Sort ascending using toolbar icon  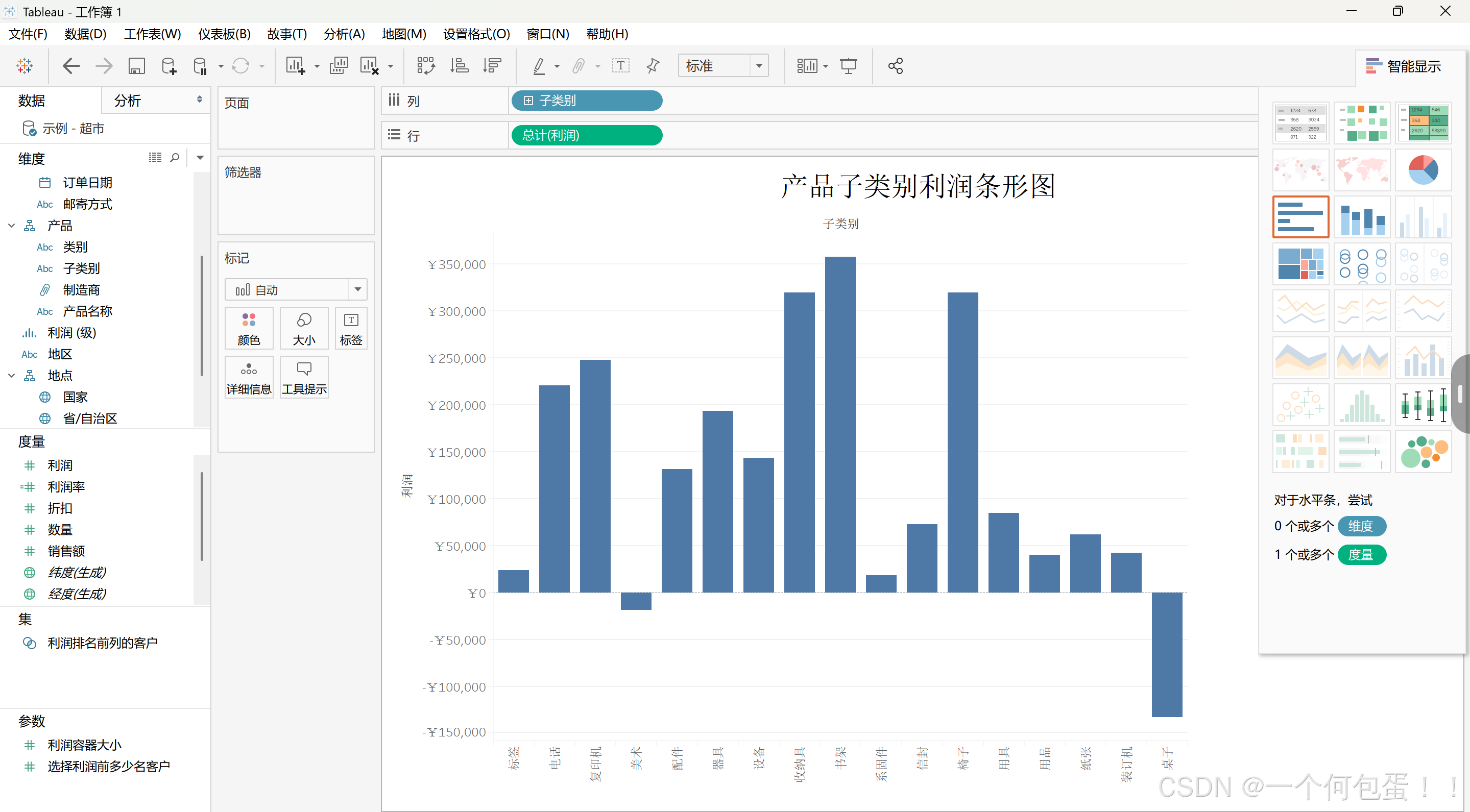pos(460,66)
